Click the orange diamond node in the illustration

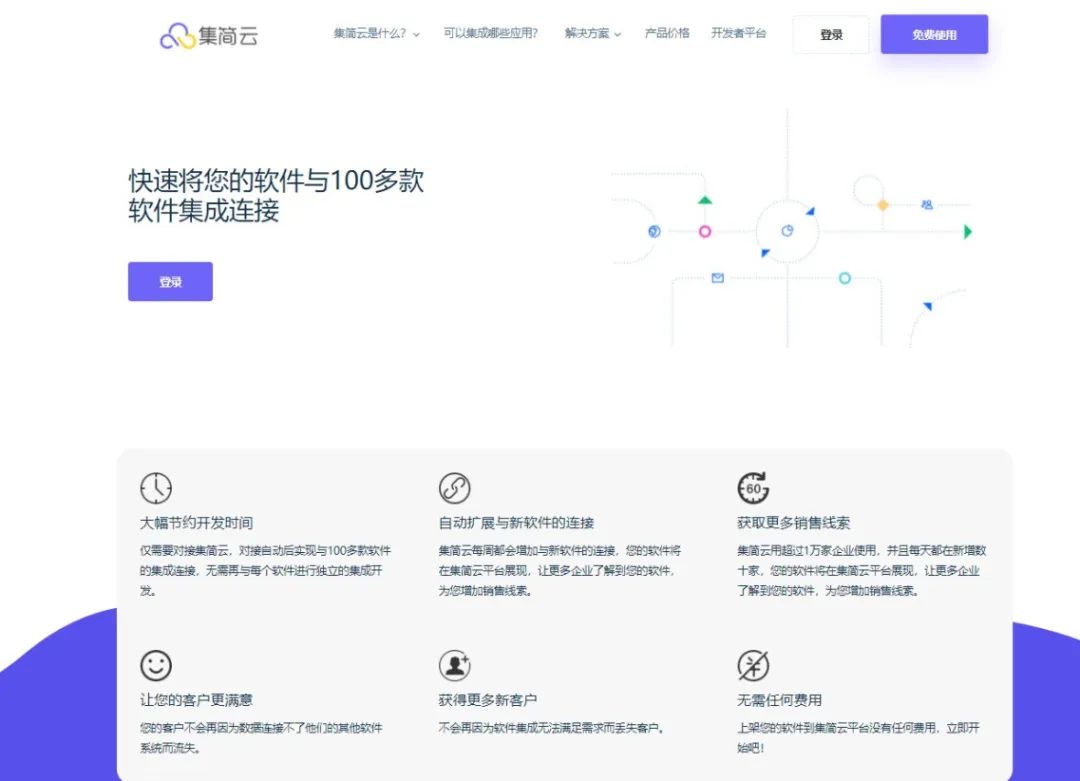tap(883, 205)
